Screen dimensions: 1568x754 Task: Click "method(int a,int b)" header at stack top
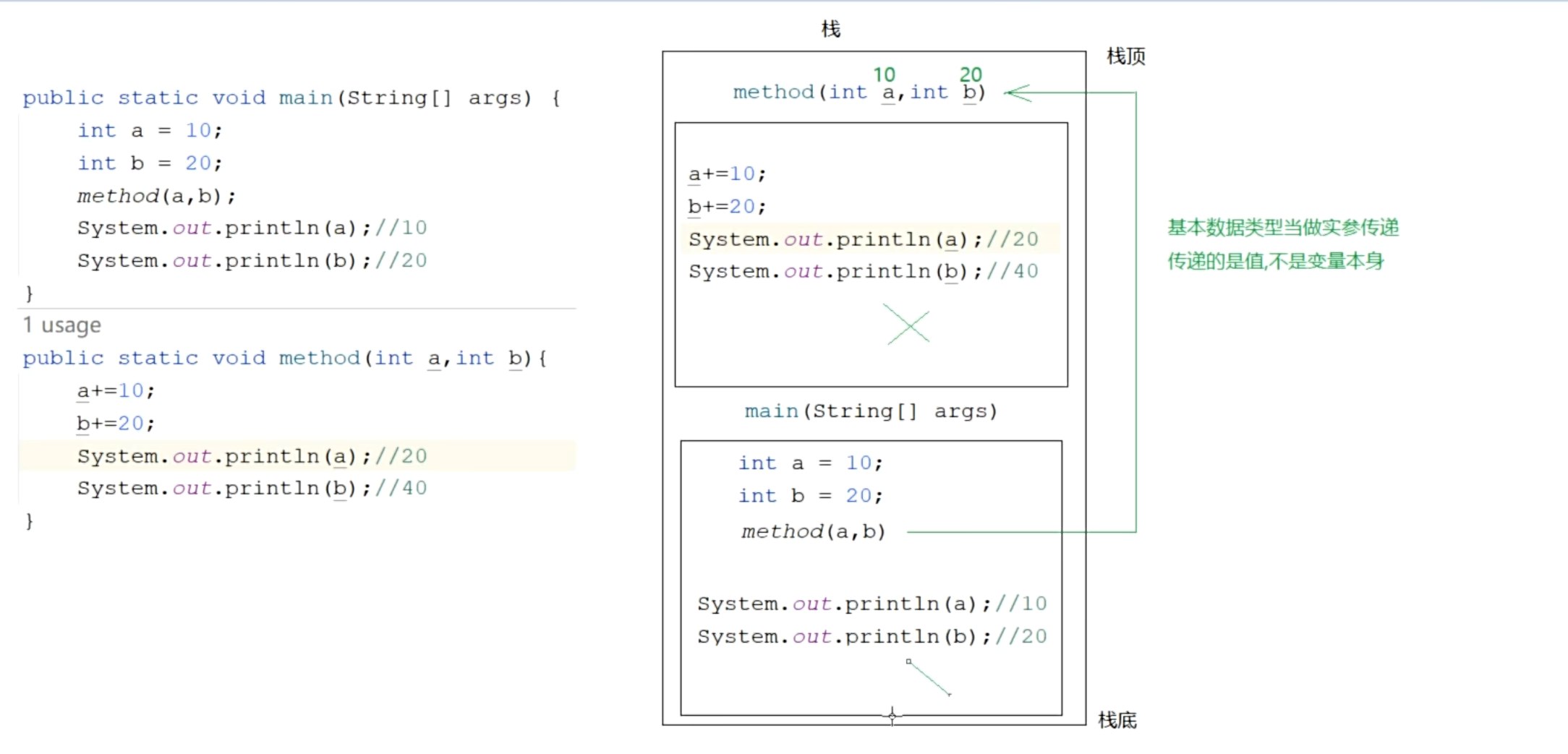click(x=859, y=93)
